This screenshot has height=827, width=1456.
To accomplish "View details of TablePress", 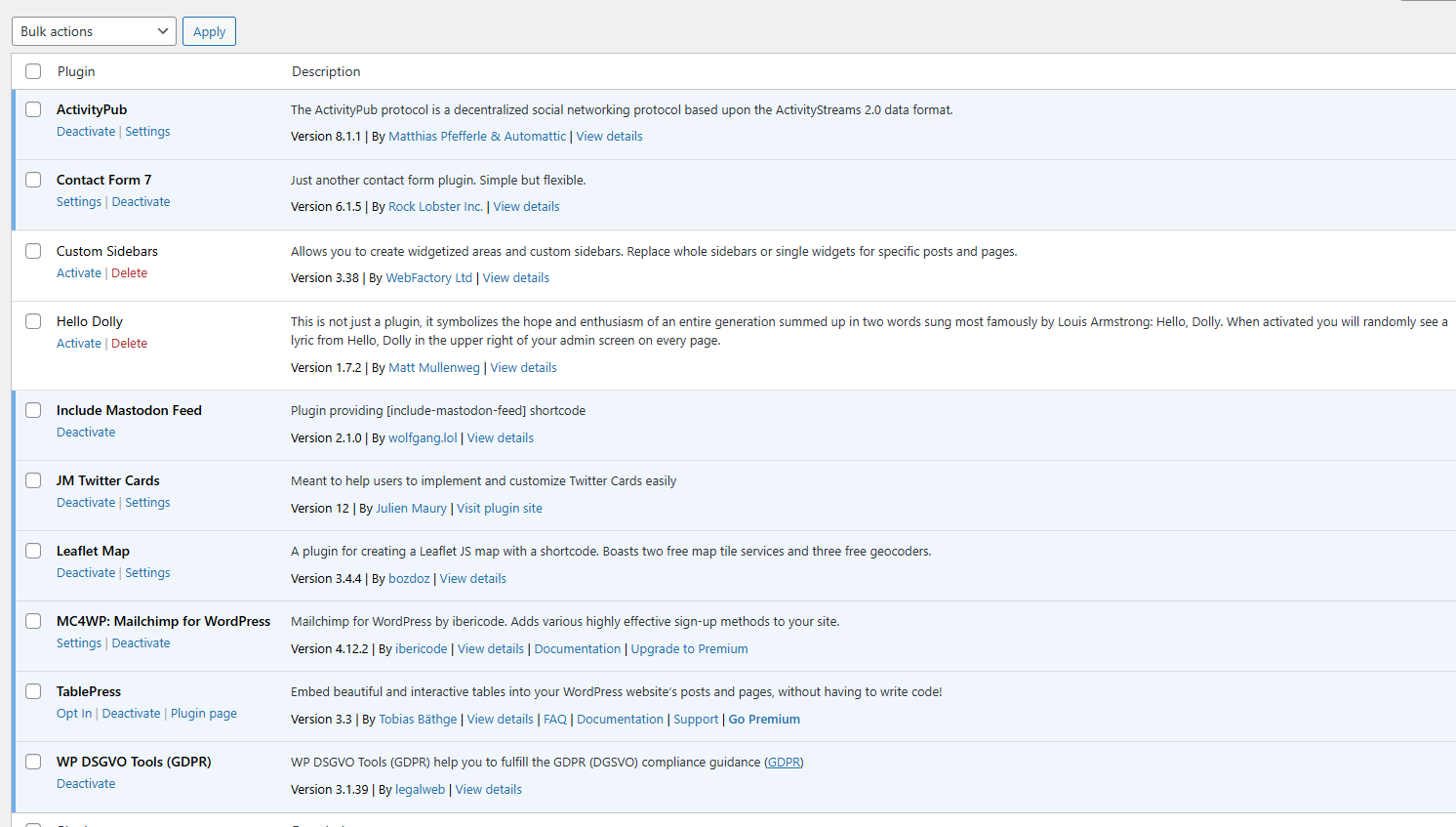I will tap(500, 720).
